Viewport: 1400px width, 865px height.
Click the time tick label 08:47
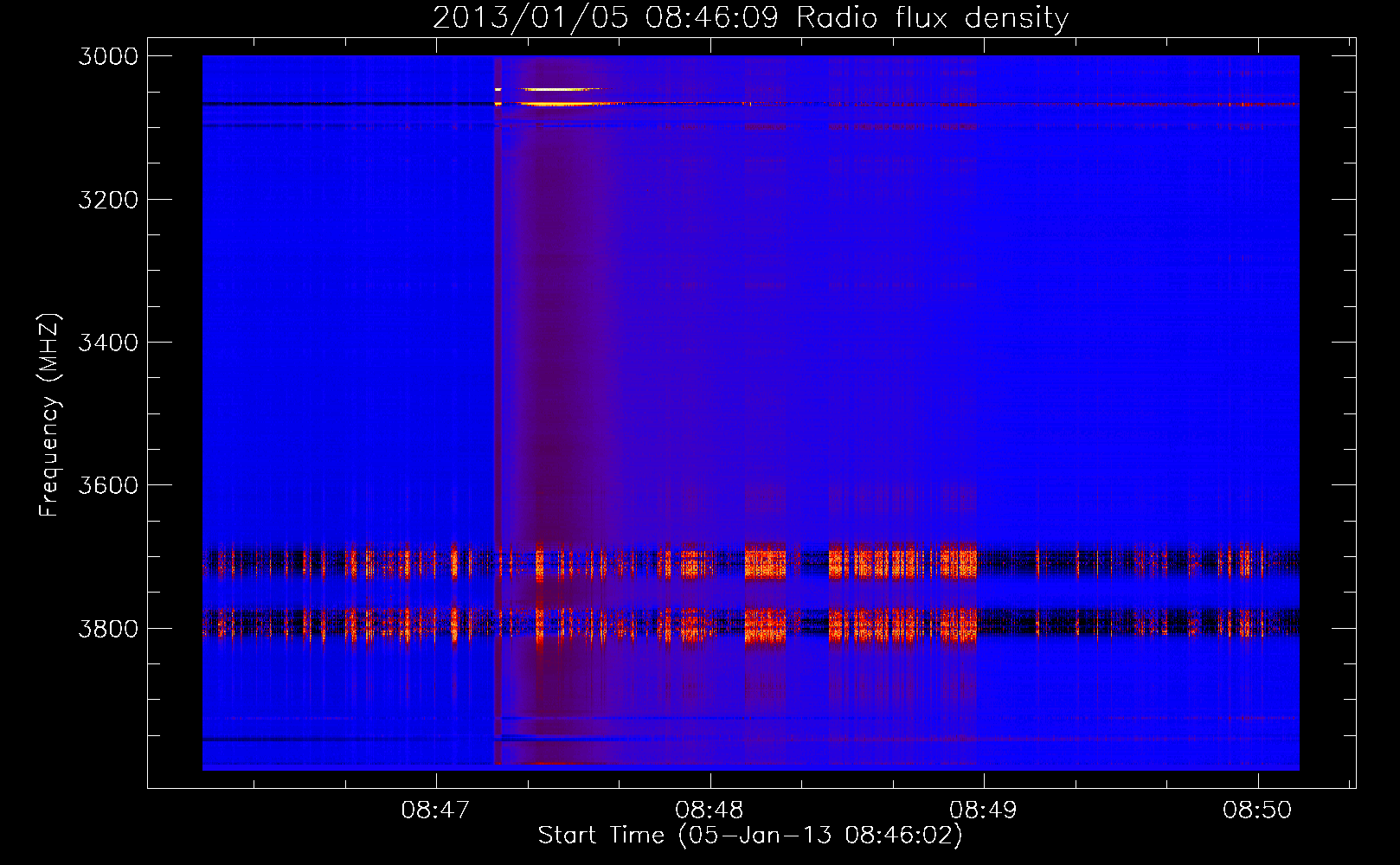pos(436,811)
